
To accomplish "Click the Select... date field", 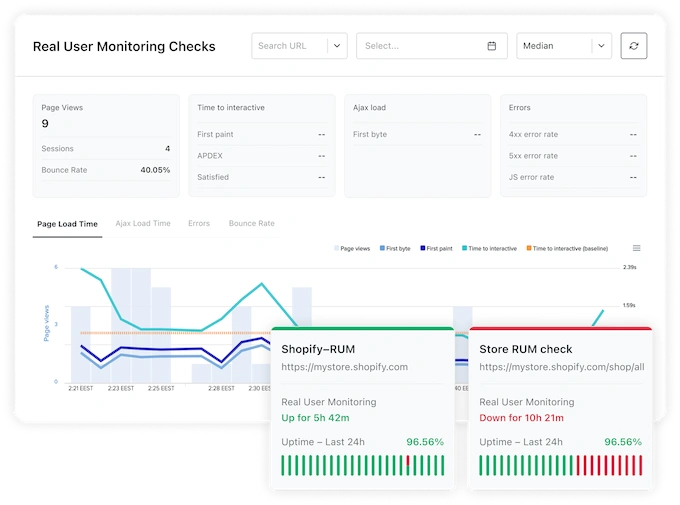I will [x=432, y=46].
